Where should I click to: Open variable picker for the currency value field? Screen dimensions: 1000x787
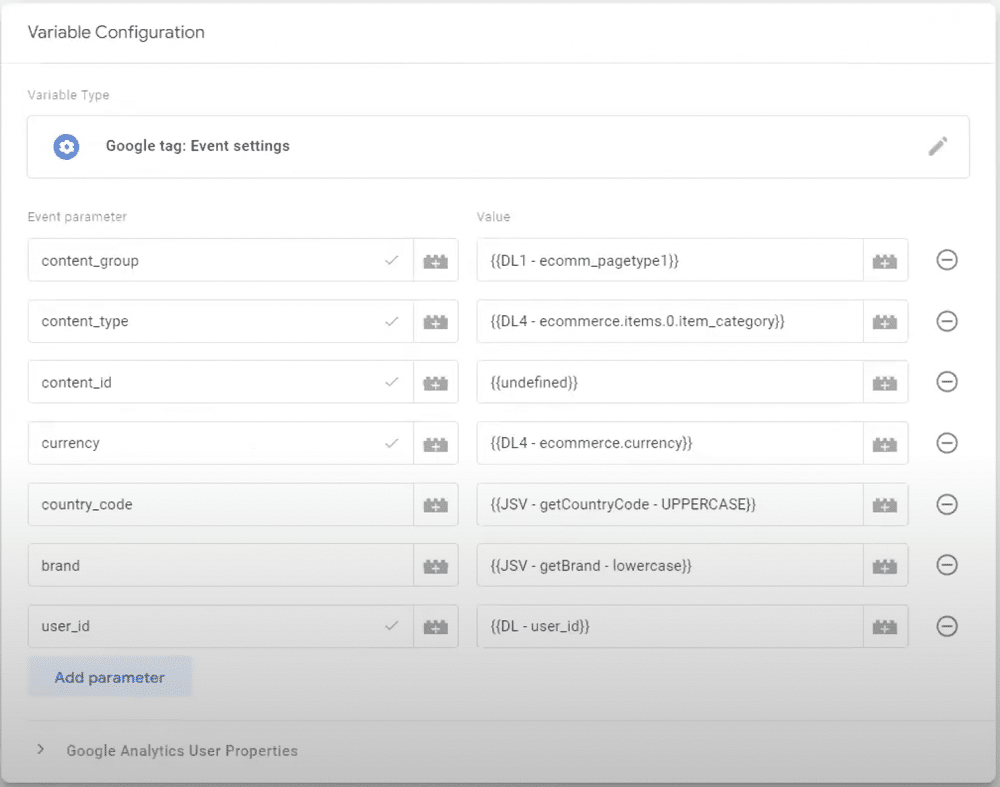(886, 443)
